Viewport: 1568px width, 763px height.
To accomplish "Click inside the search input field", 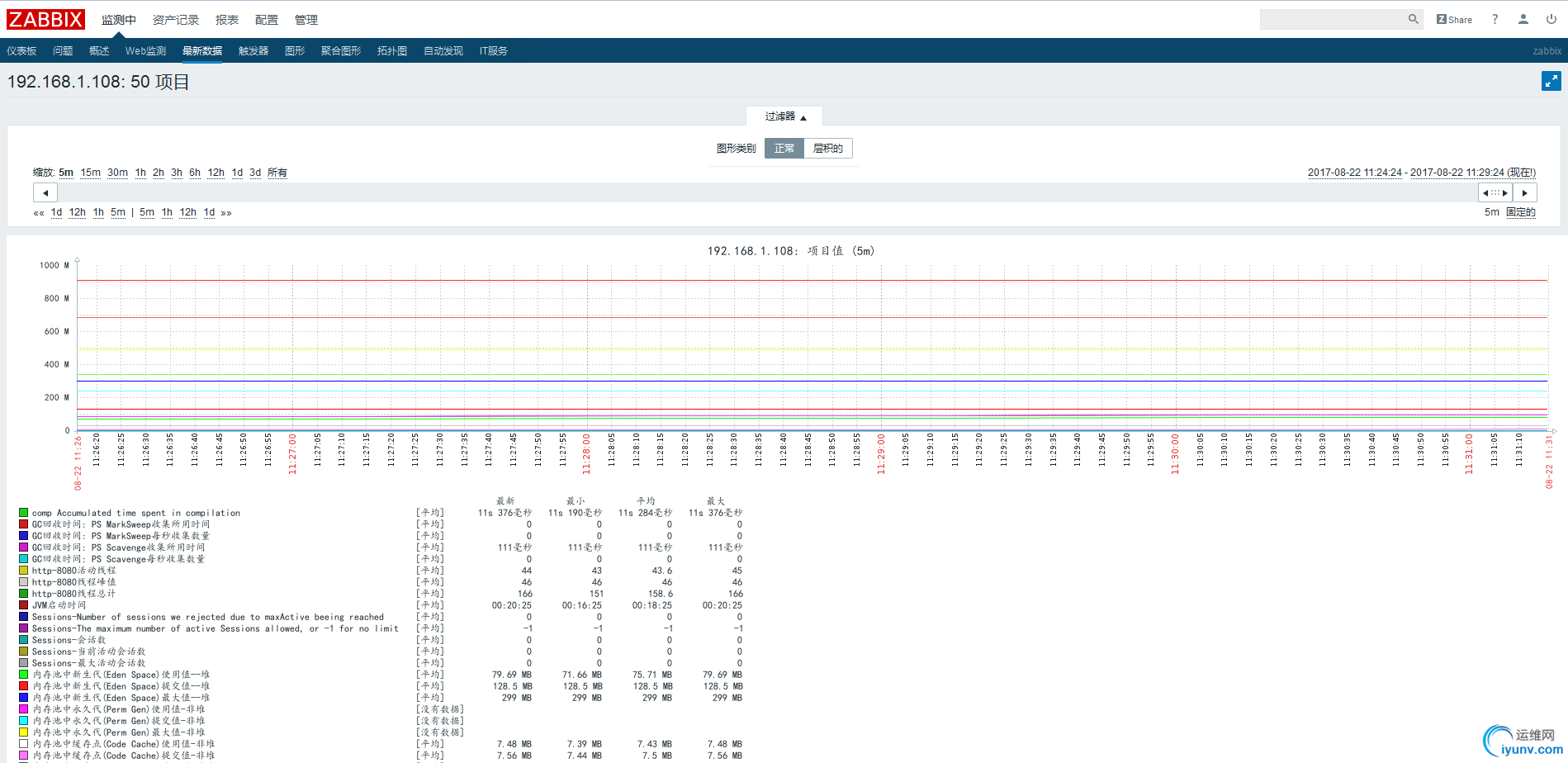I will [x=1333, y=19].
